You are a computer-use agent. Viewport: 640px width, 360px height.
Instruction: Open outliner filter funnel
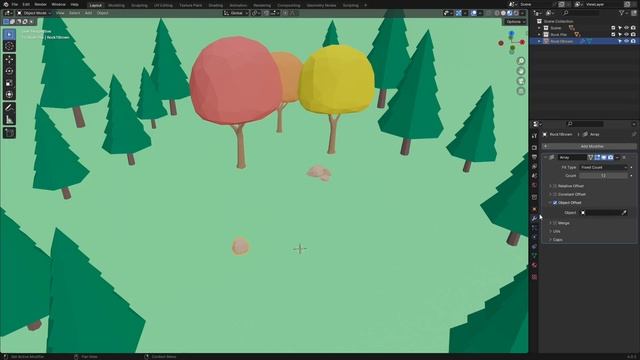coord(622,13)
